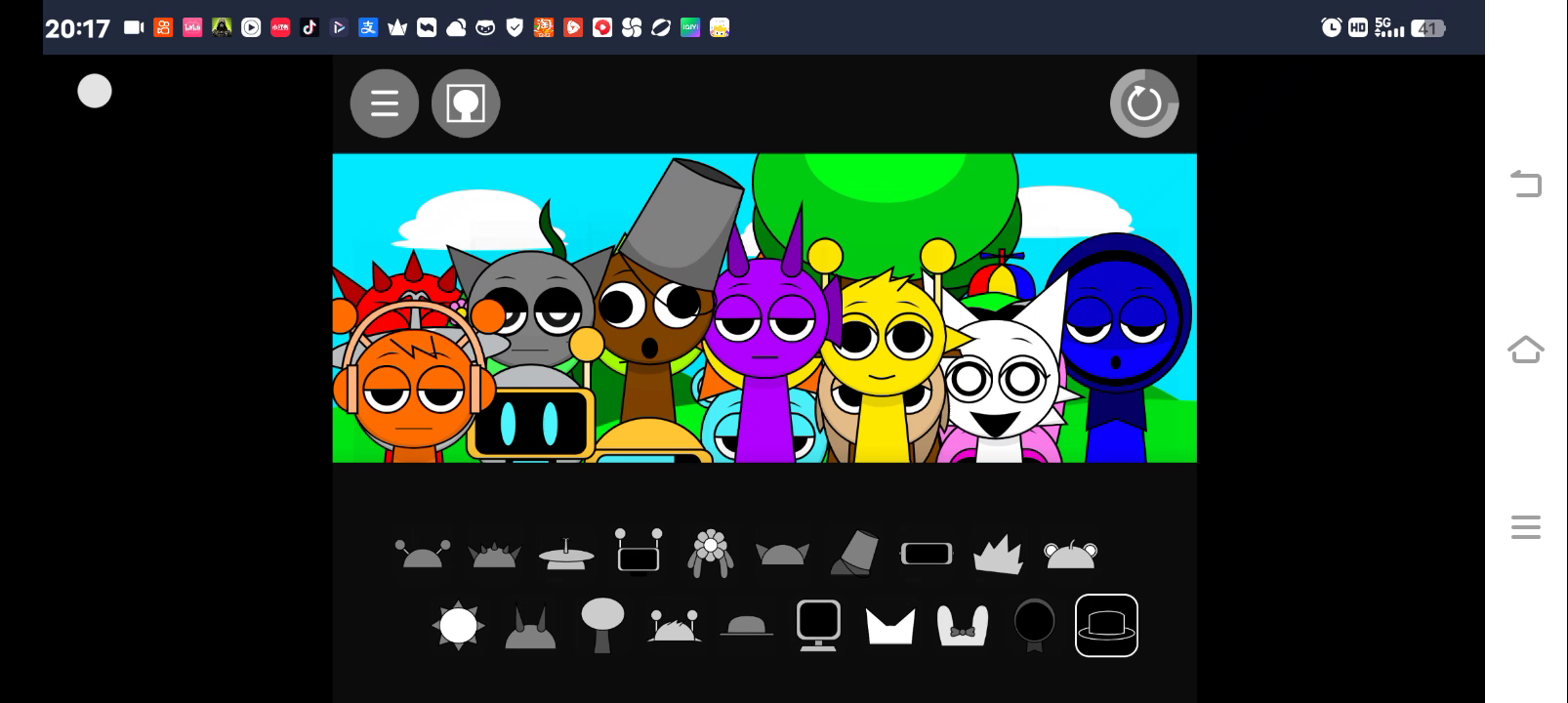Select the tilted bucket hat icon
Image resolution: width=1568 pixels, height=703 pixels.
click(x=854, y=554)
